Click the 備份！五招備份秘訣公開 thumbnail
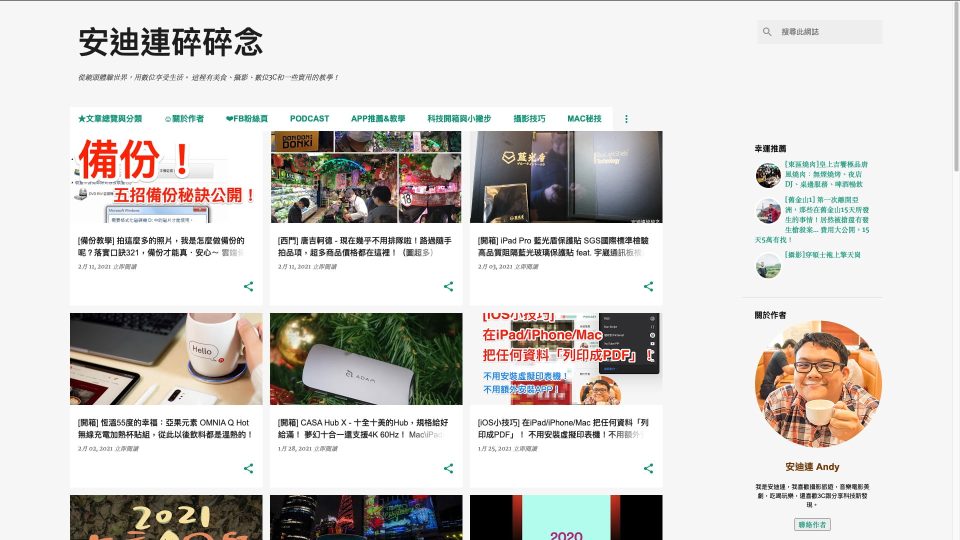The width and height of the screenshot is (960, 540). point(166,177)
